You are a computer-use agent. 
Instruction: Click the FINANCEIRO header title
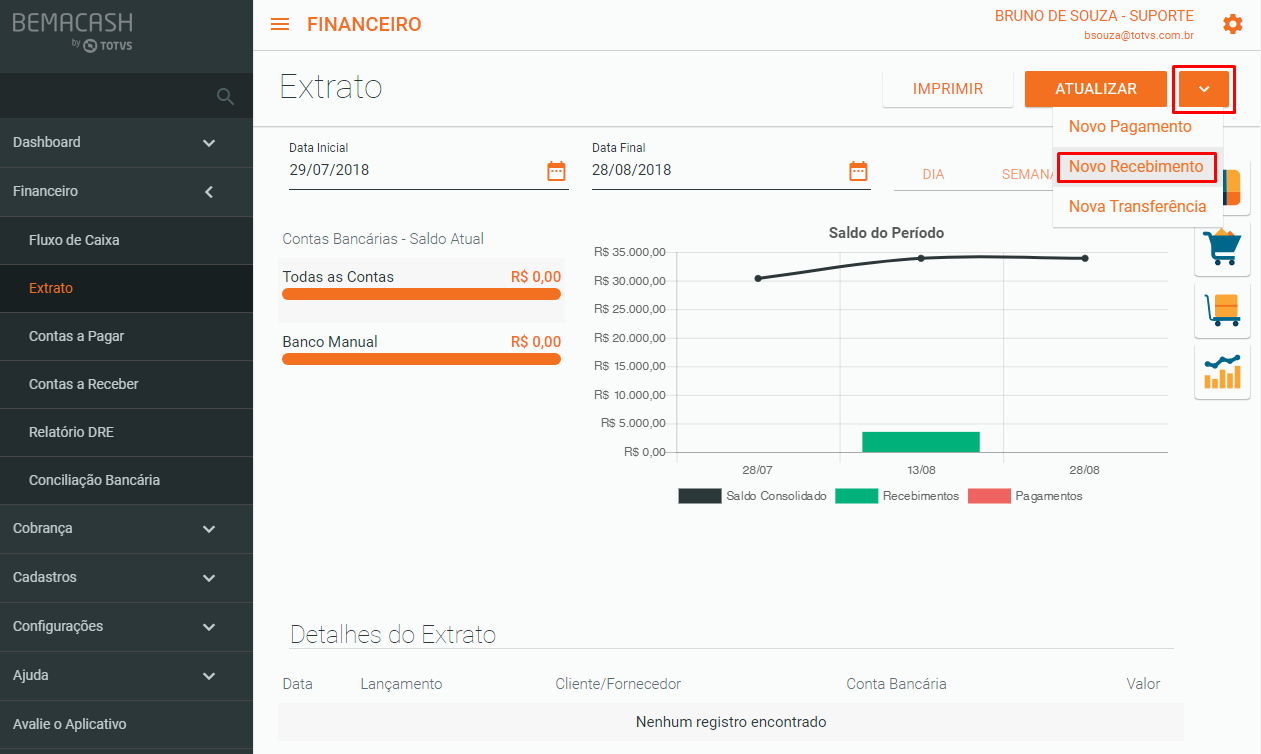(364, 24)
